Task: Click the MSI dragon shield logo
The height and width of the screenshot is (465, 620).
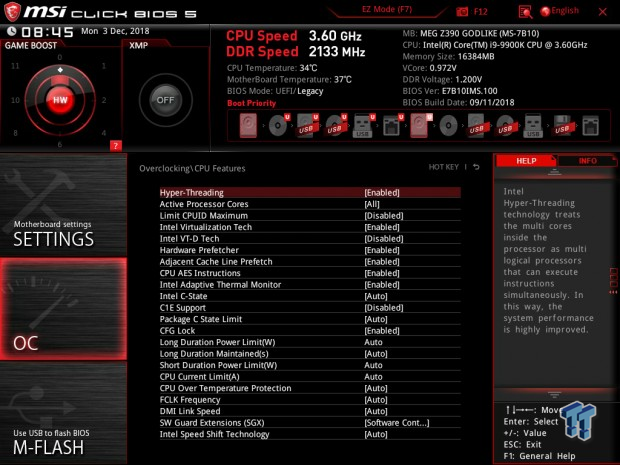Action: tap(12, 12)
